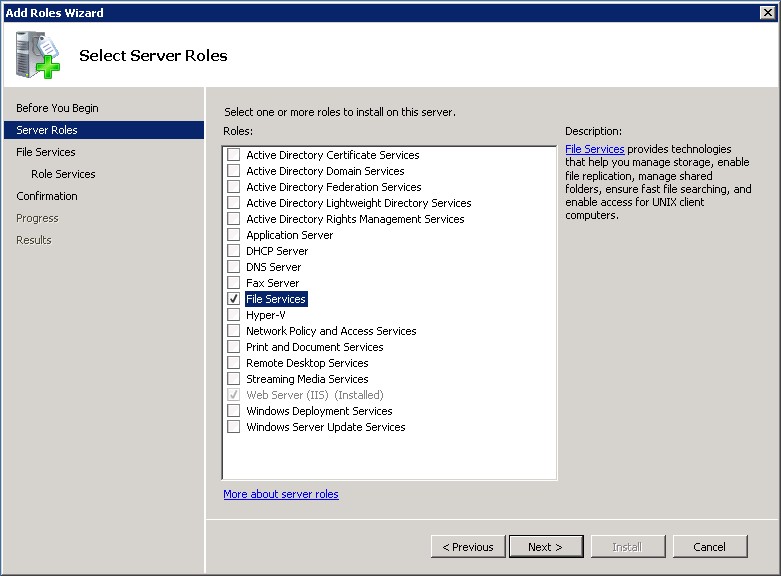
Task: Switch to the Confirmation step
Action: [47, 196]
